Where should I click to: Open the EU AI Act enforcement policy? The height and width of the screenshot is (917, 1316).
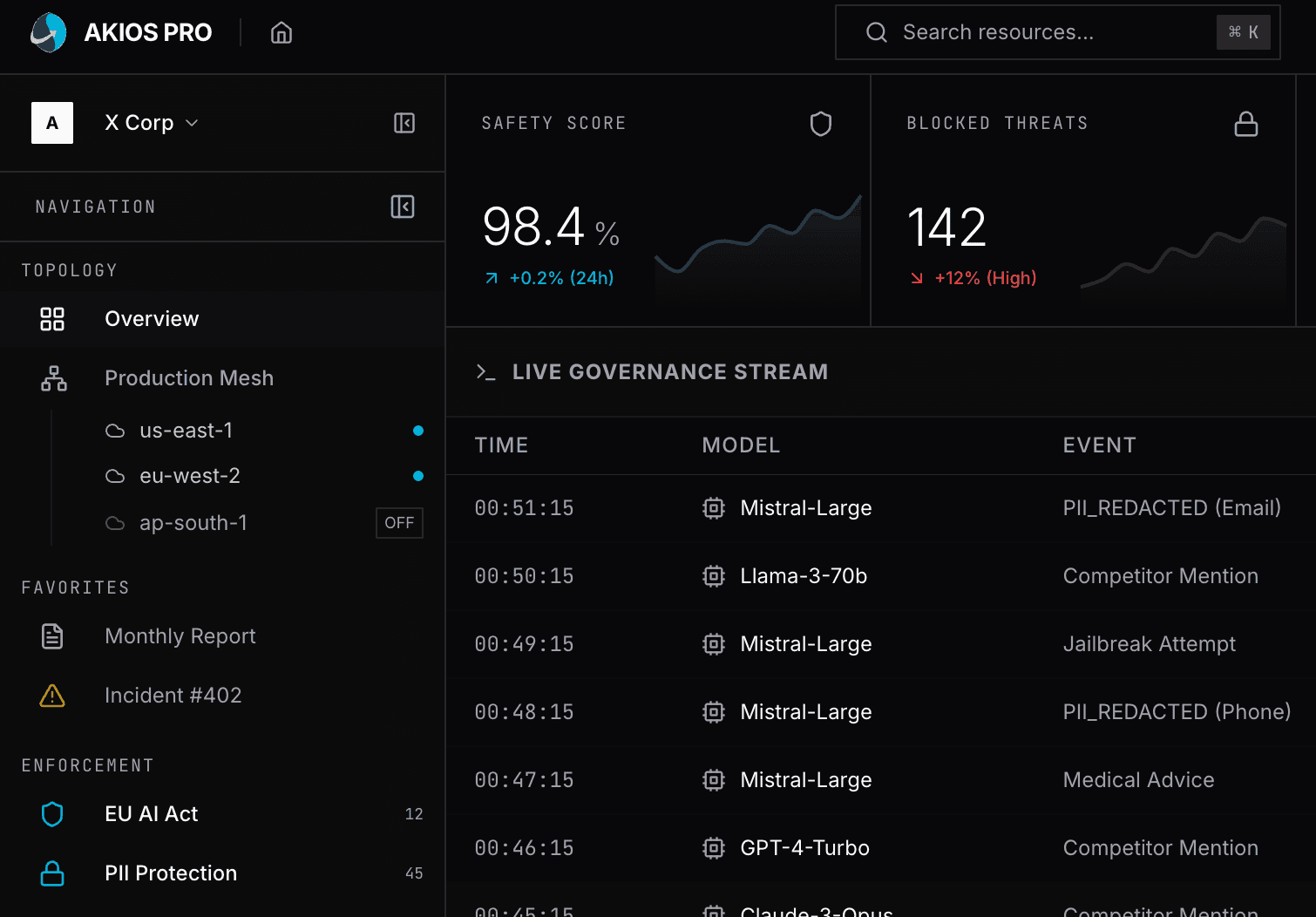152,814
